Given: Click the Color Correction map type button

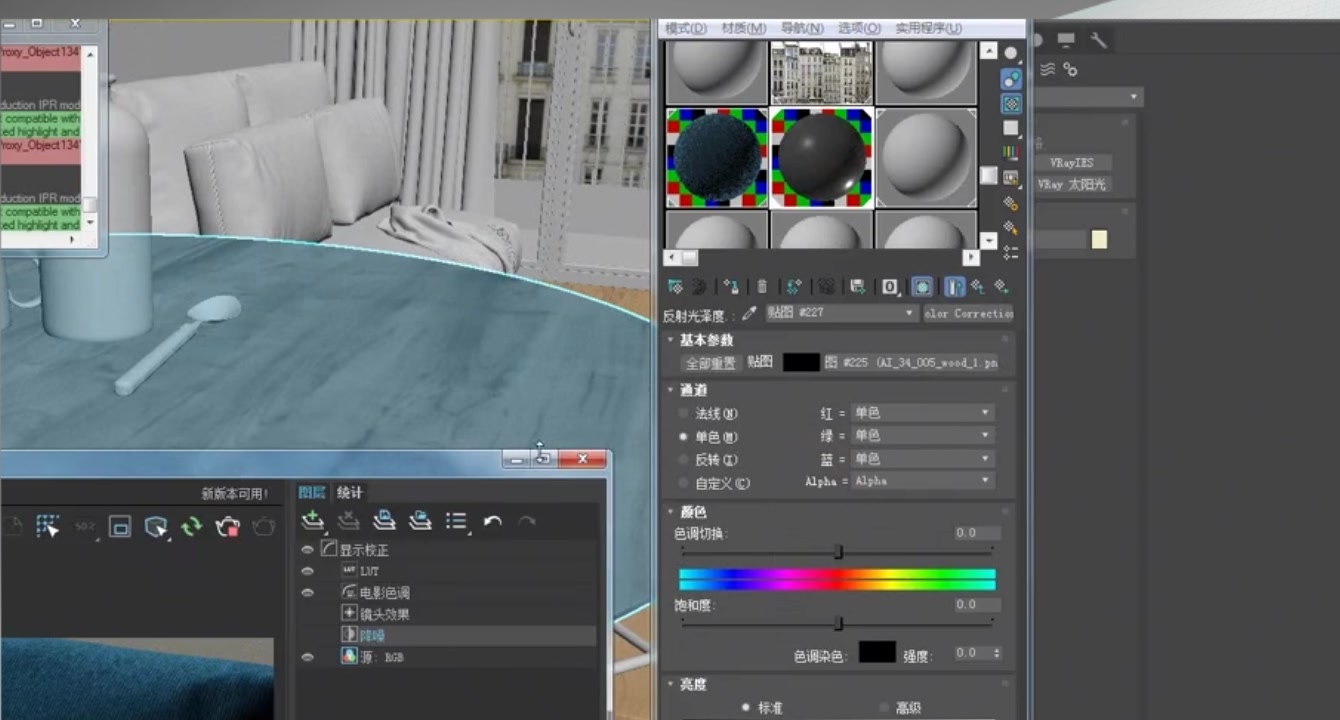Looking at the screenshot, I should point(968,313).
